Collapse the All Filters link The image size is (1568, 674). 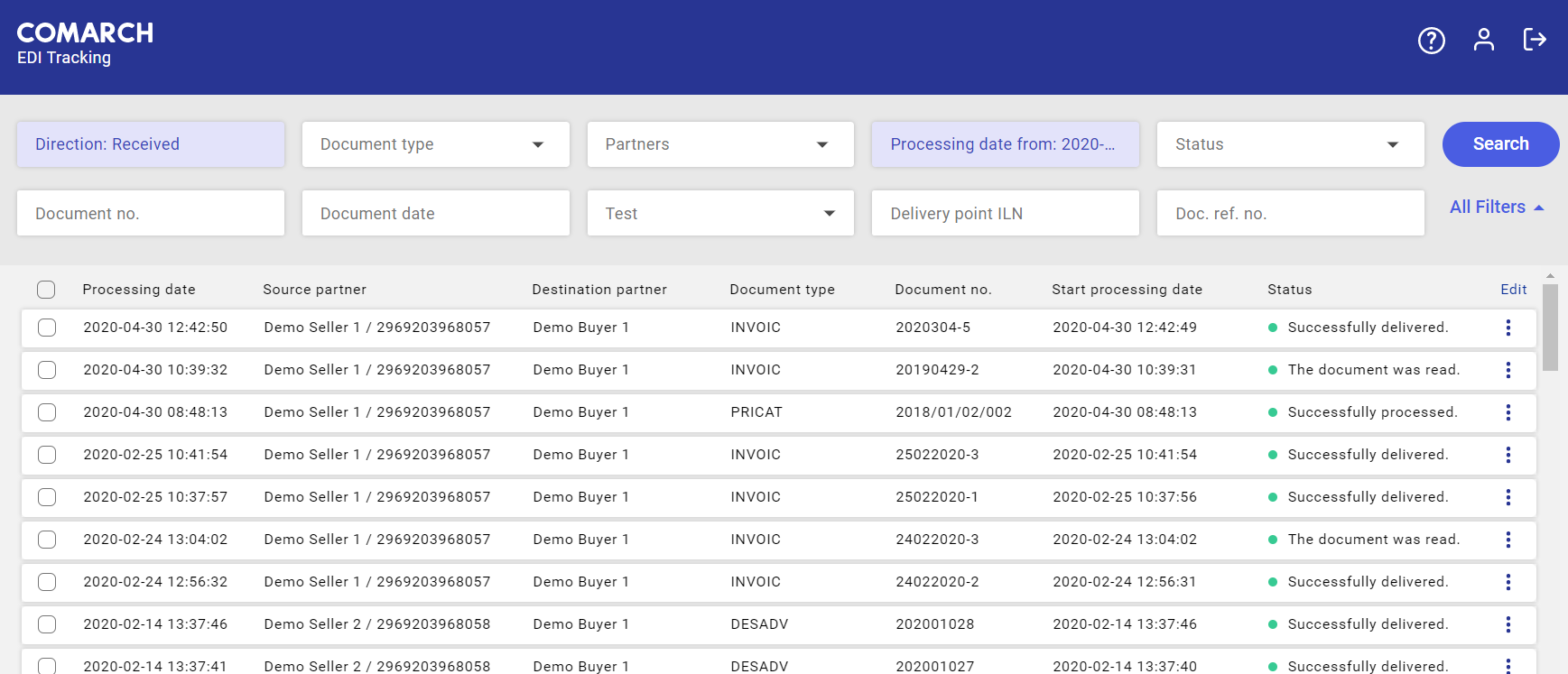[x=1496, y=208]
